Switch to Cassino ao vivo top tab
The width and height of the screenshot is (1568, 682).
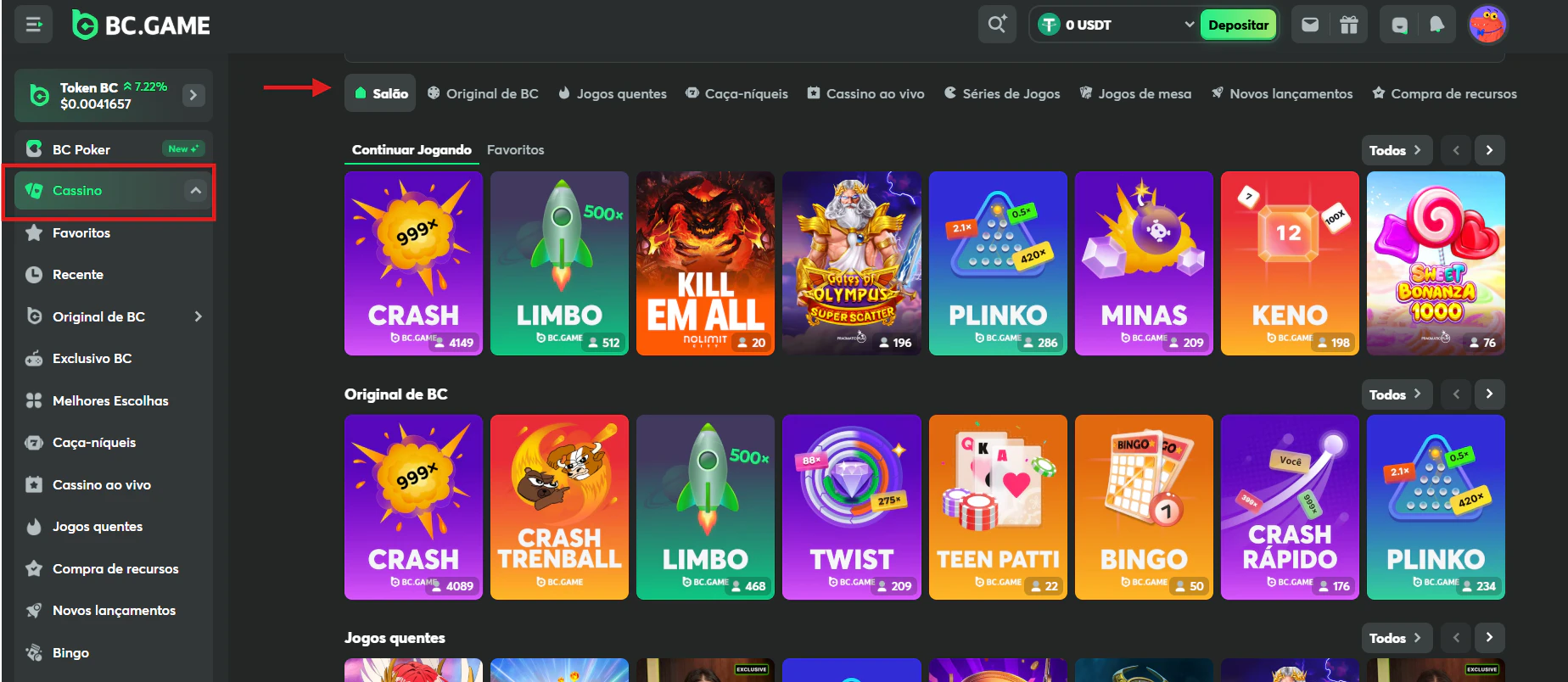865,93
